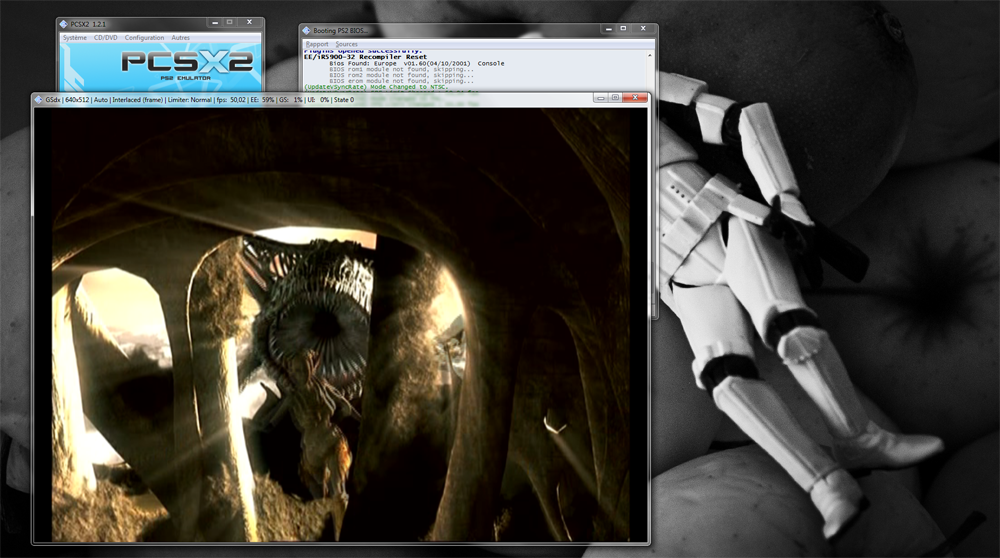Click the PCSX2 PS2 Emulator logo banner

[x=161, y=68]
